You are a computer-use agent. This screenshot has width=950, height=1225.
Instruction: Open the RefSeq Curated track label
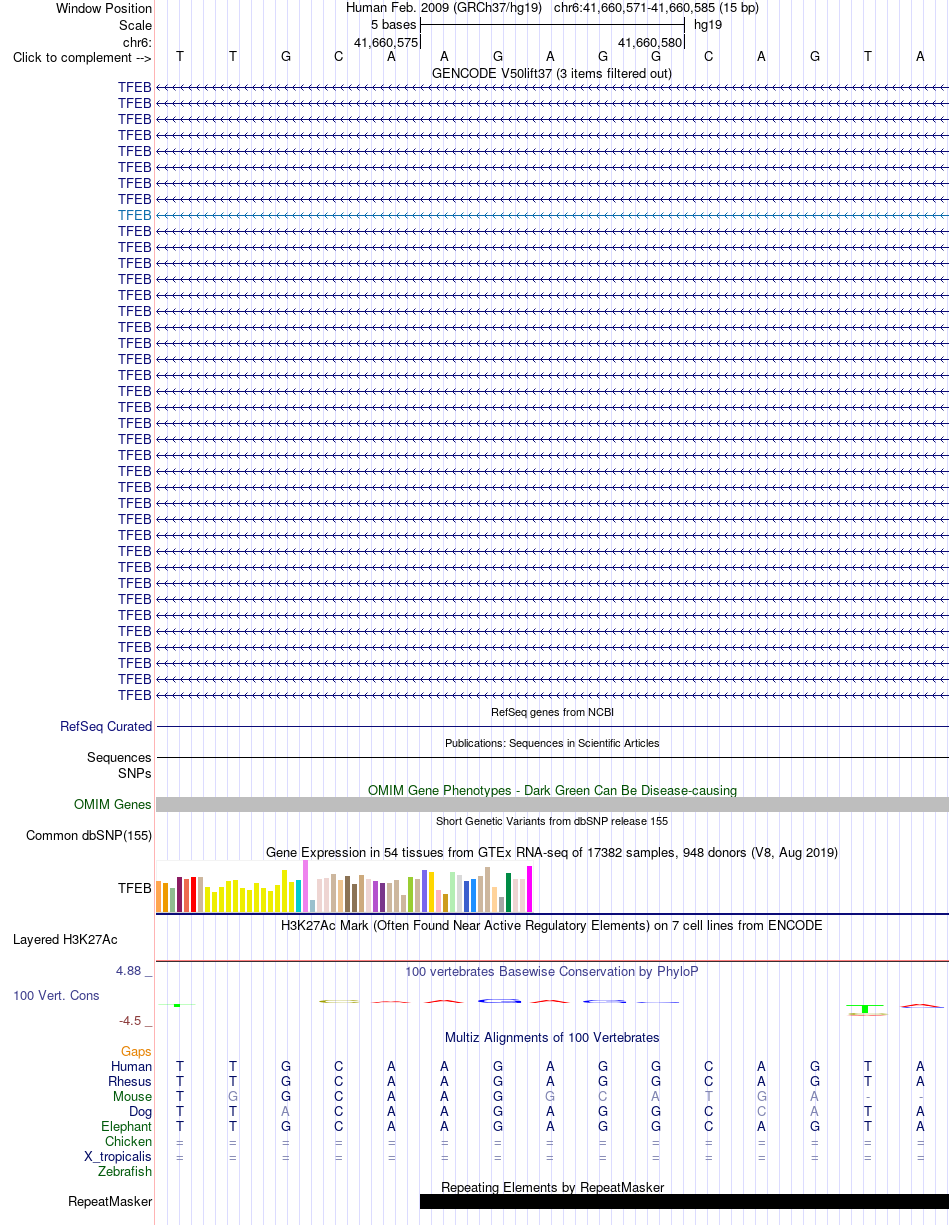click(106, 727)
